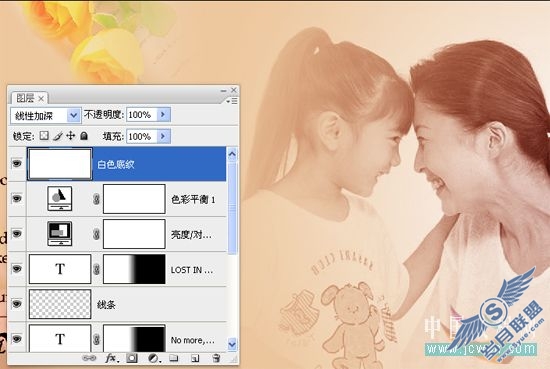Click mask link chain on 色彩平衡 1
Viewport: 550px width, 369px height.
96,199
